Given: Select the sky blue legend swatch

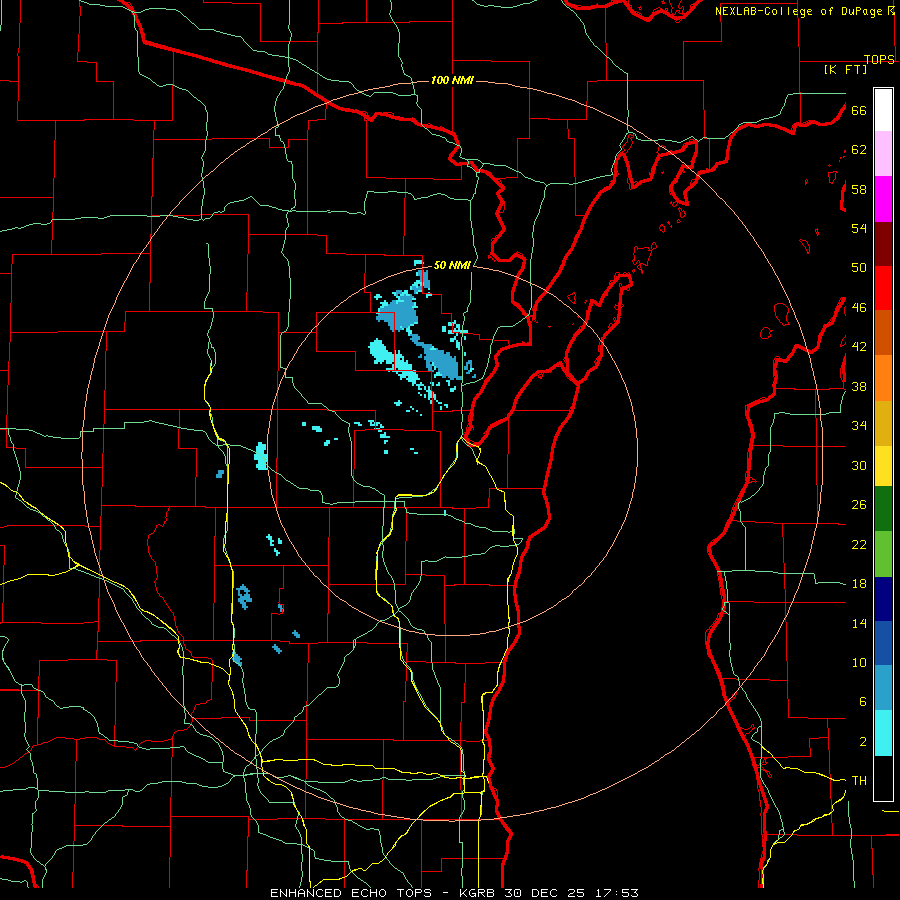Looking at the screenshot, I should click(x=883, y=688).
